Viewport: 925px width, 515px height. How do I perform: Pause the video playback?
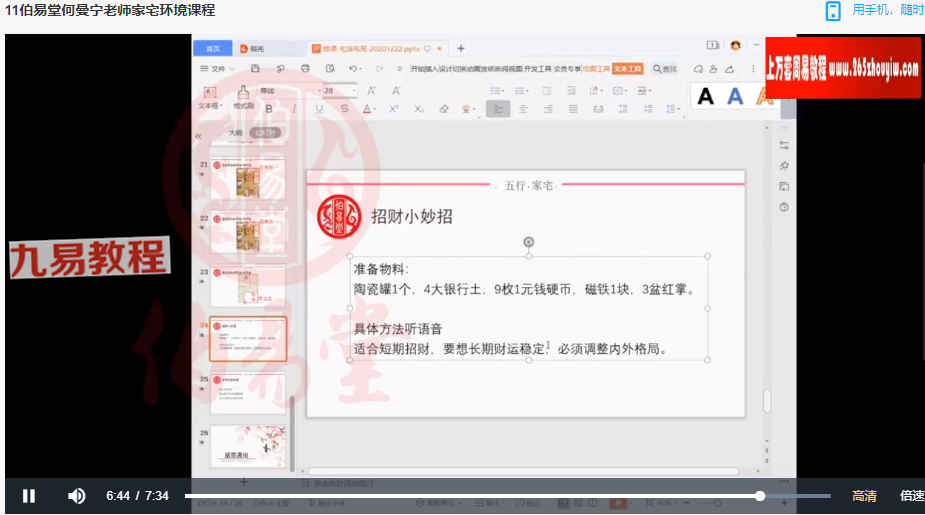pos(28,496)
